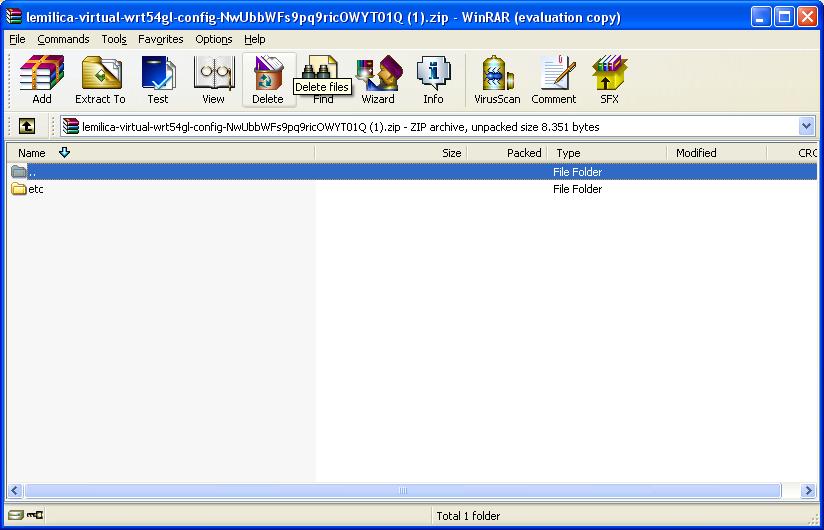Click the drive icon in status bar
This screenshot has height=530, width=824.
click(14, 516)
